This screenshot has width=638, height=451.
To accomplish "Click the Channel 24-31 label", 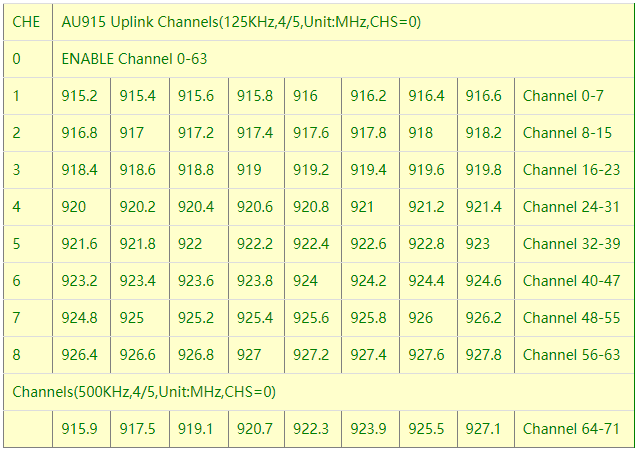I will tap(571, 207).
